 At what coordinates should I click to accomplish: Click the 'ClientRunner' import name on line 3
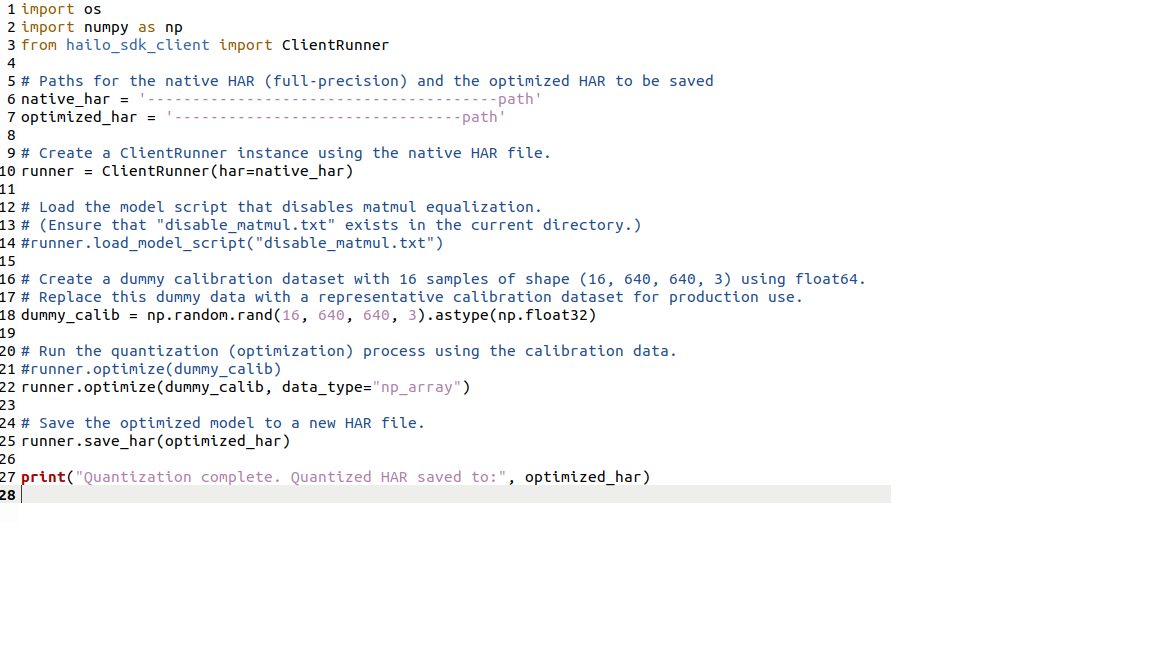pyautogui.click(x=335, y=45)
